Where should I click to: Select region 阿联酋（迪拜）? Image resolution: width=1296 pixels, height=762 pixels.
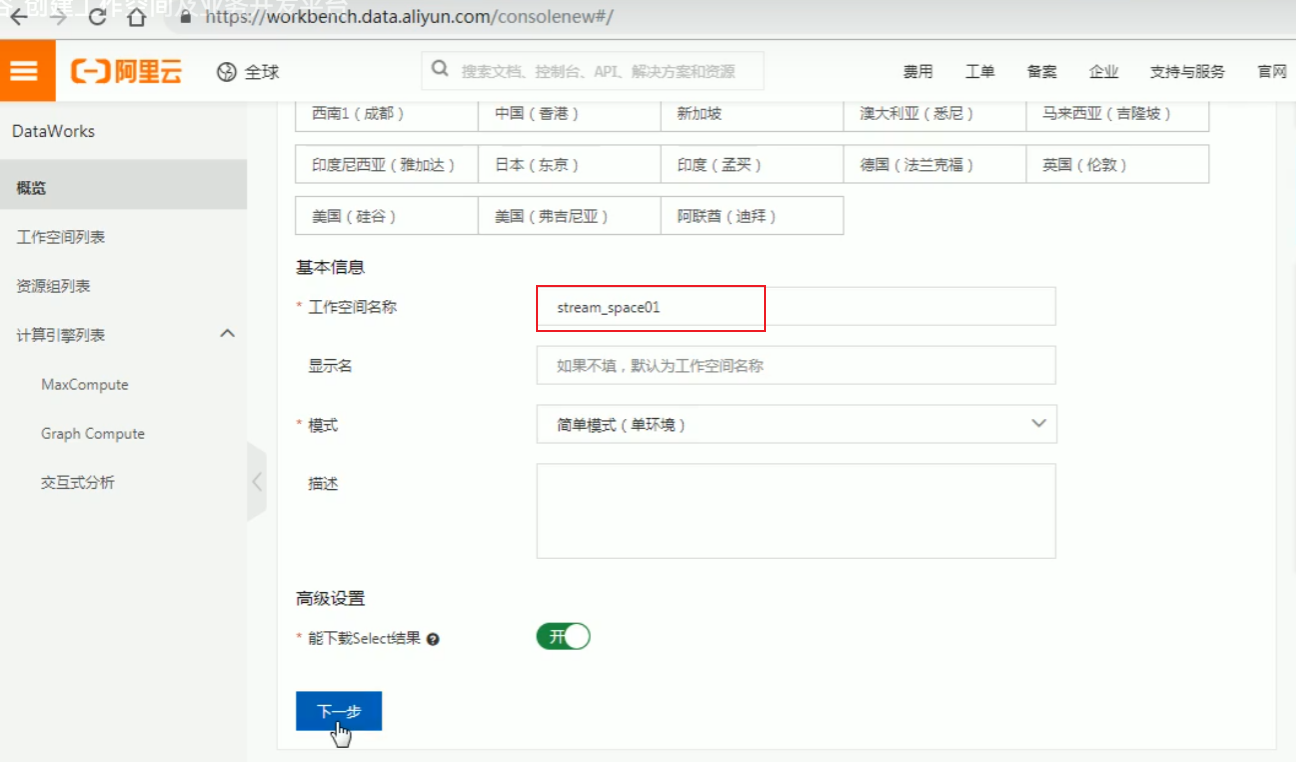tap(752, 216)
